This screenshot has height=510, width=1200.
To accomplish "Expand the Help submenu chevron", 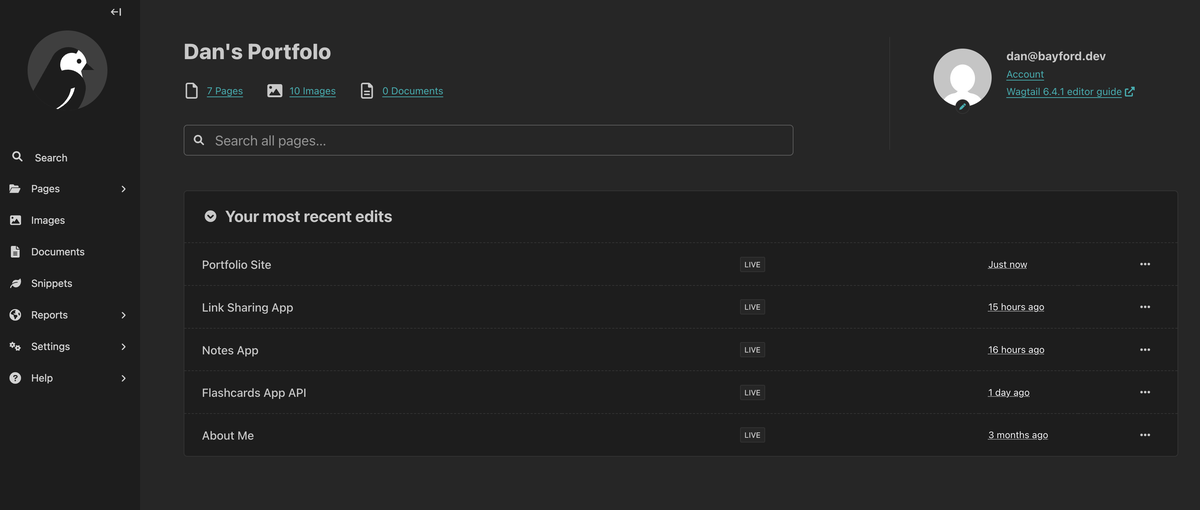I will [124, 378].
